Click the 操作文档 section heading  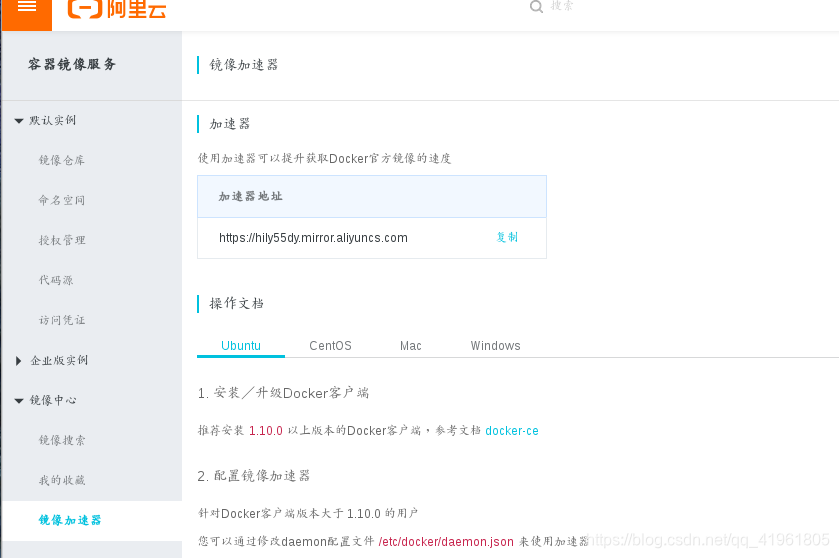[236, 303]
